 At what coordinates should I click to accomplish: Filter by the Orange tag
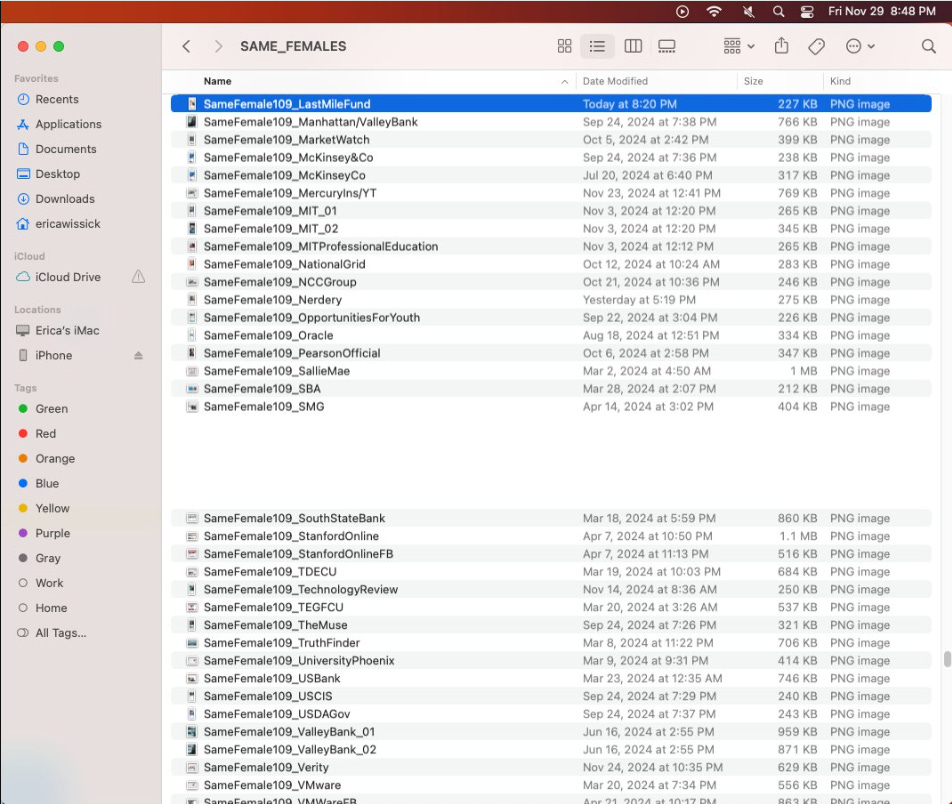pyautogui.click(x=55, y=458)
